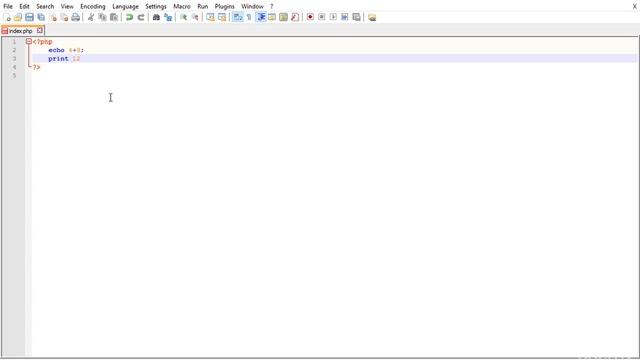Click the Redo toolbar icon
The width and height of the screenshot is (640, 360).
[141, 17]
